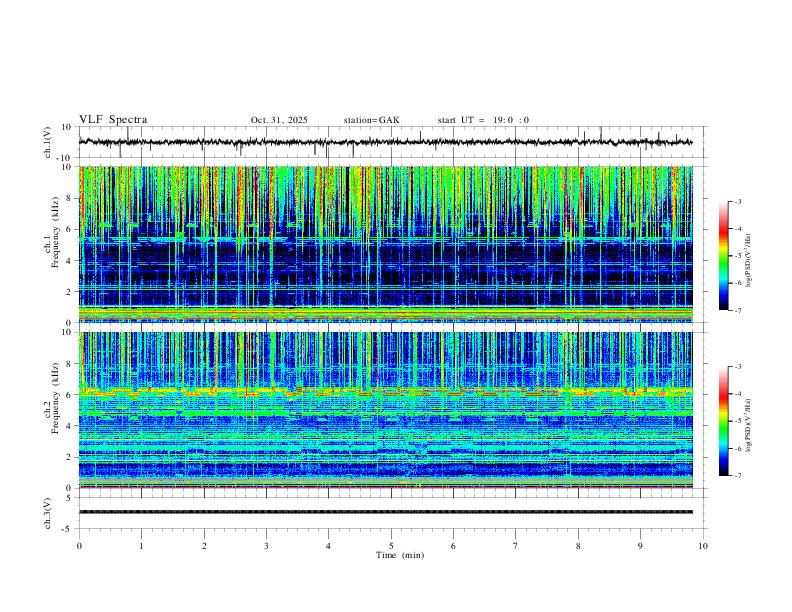The image size is (792, 612).
Task: Click the "7" tick label on Time axis
Action: point(516,546)
